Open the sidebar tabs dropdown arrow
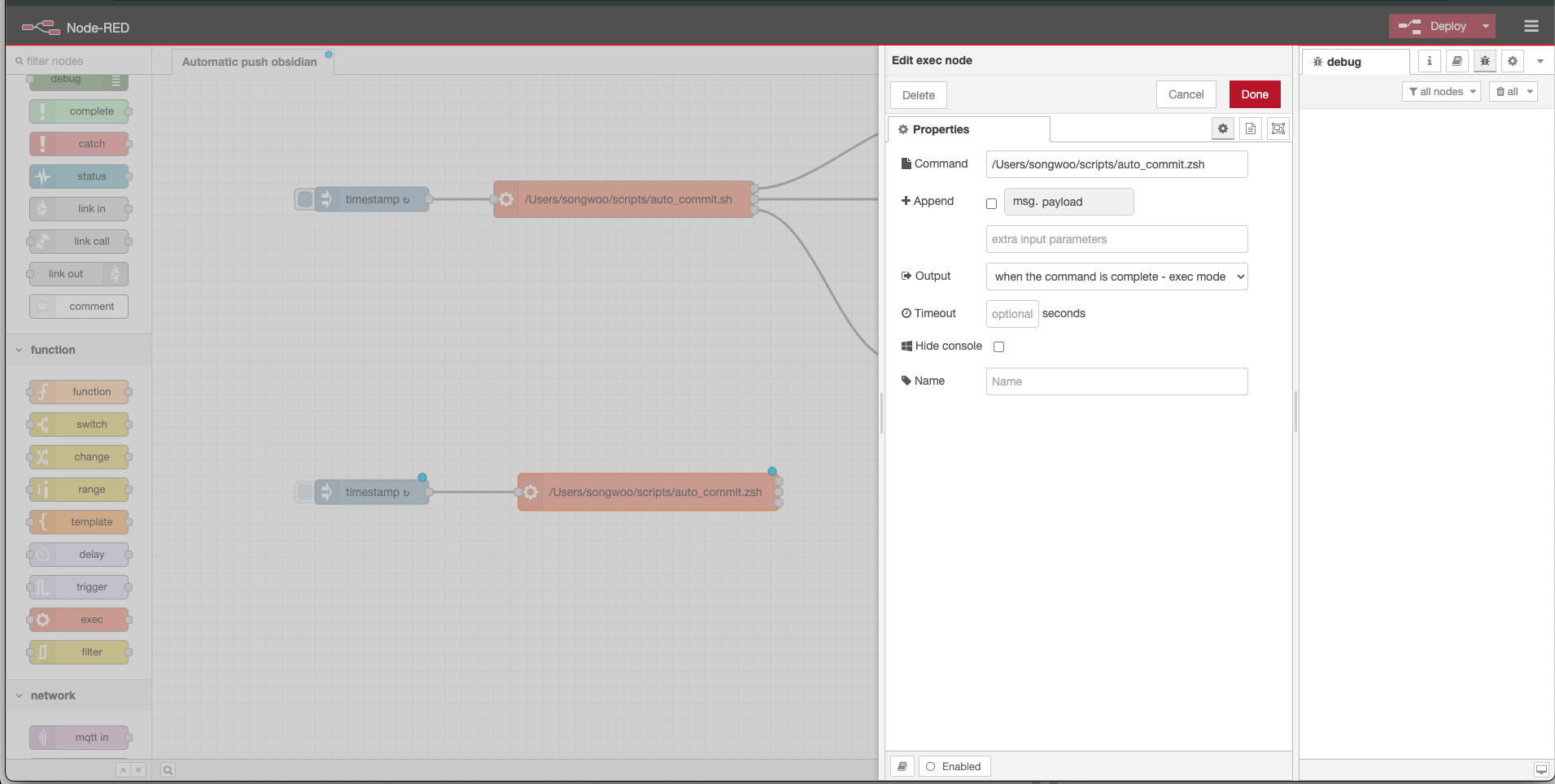Screen dimensions: 1555x784 [x=1540, y=61]
